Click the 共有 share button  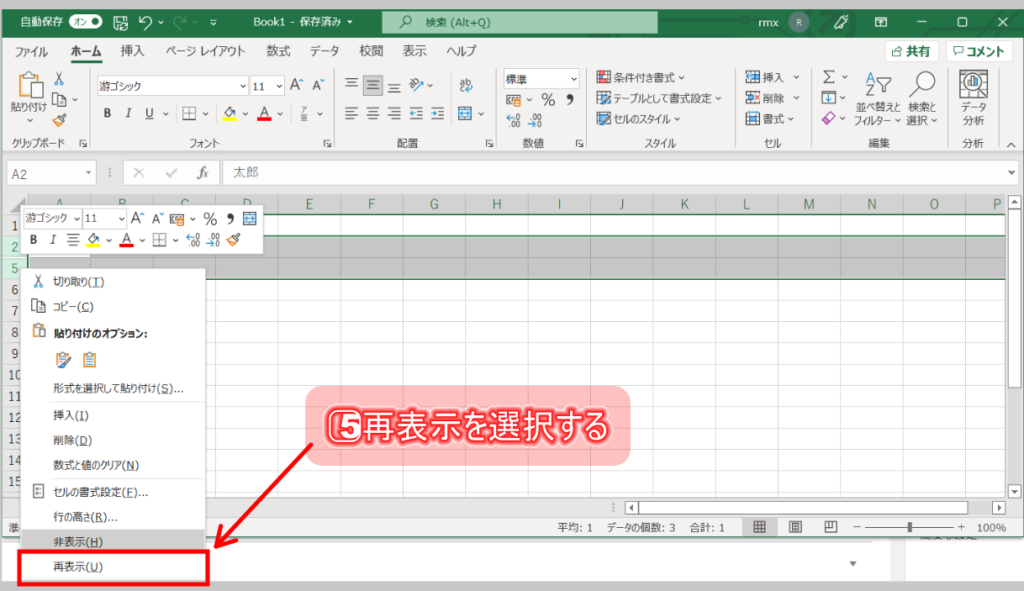click(x=911, y=51)
